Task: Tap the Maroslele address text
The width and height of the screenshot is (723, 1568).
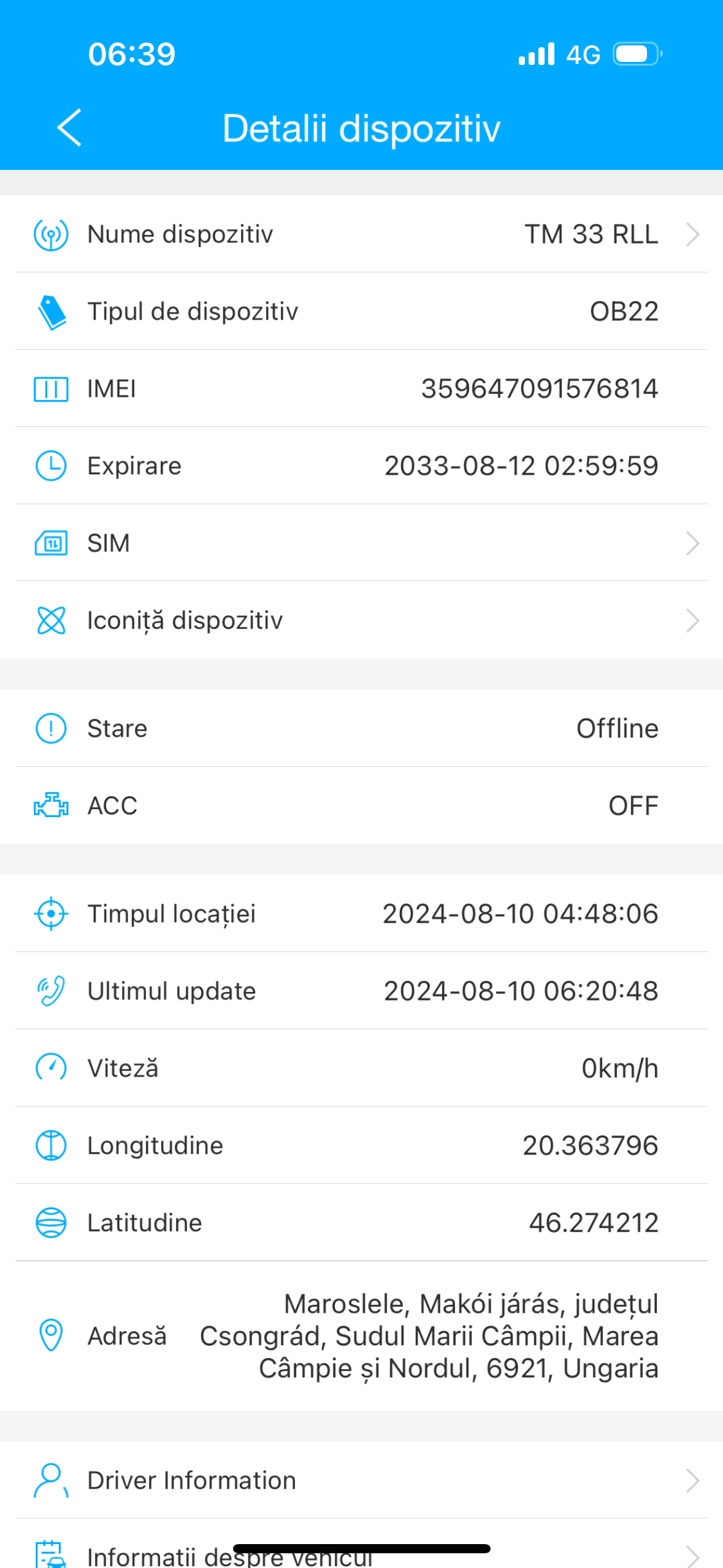Action: [x=429, y=1335]
